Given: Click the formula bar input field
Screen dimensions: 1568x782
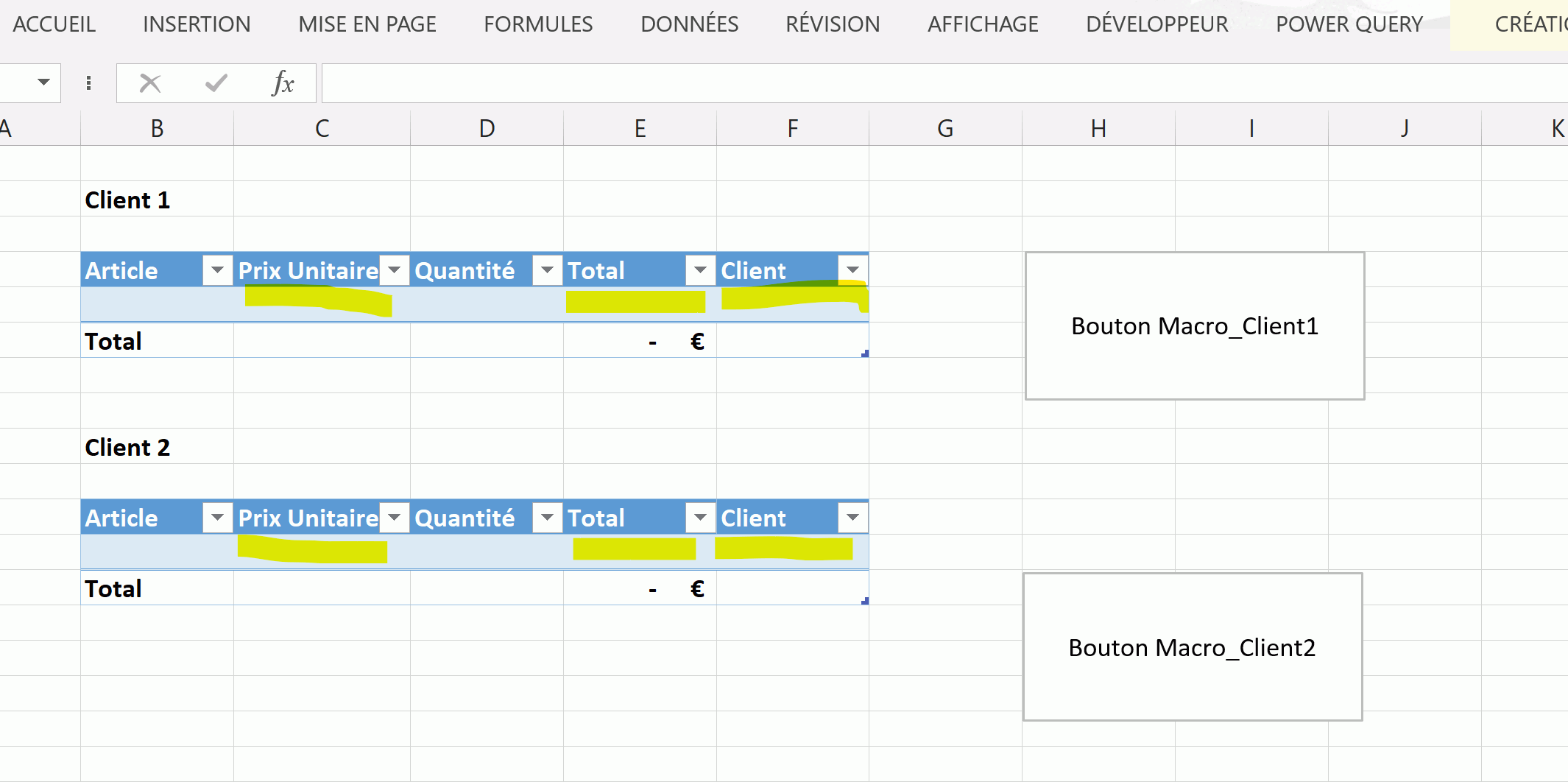Looking at the screenshot, I should (x=942, y=83).
